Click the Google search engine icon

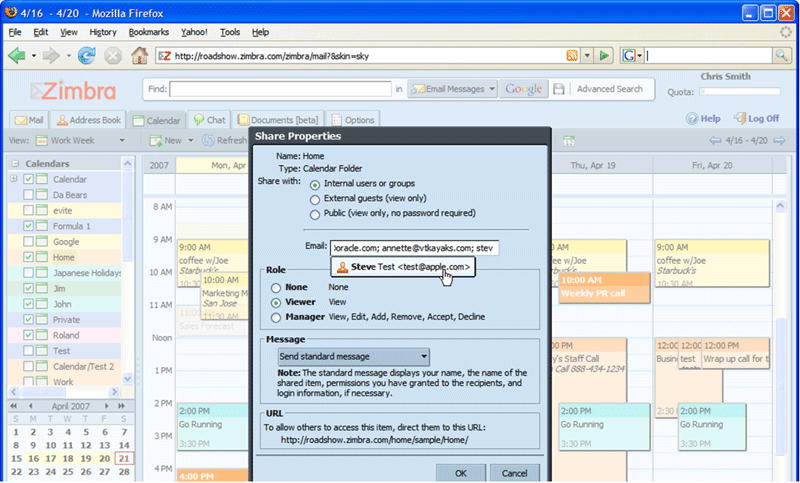629,56
